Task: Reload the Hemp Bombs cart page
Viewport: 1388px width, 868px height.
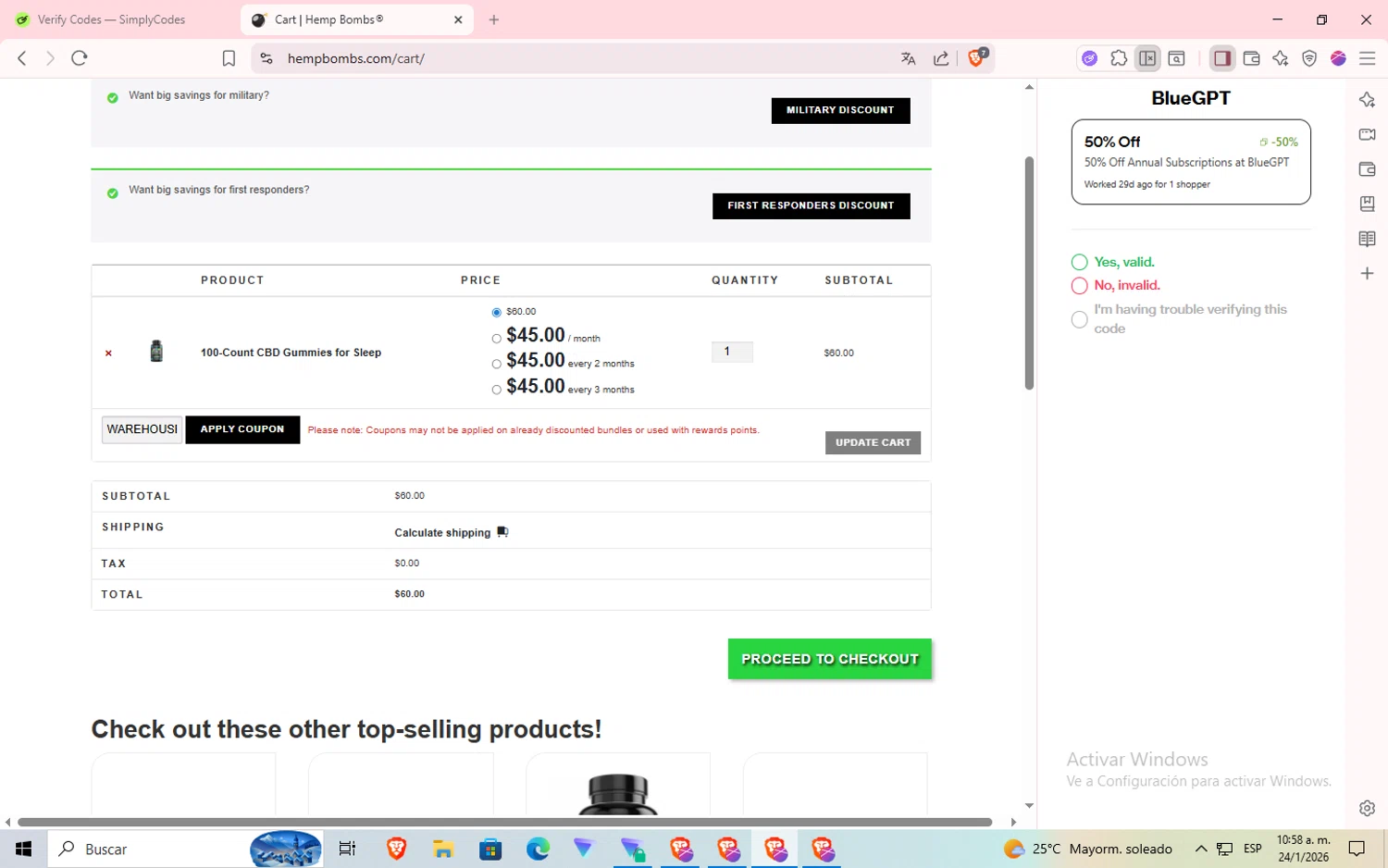Action: pyautogui.click(x=80, y=58)
